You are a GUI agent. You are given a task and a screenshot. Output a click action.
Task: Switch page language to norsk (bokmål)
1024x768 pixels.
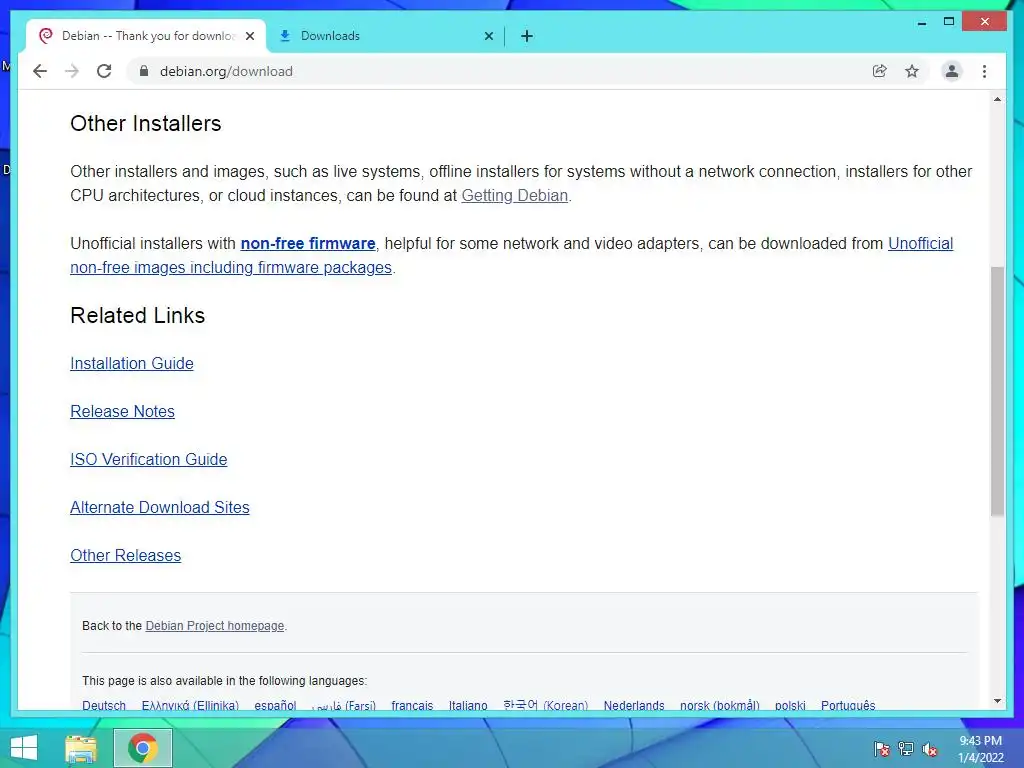coord(720,705)
